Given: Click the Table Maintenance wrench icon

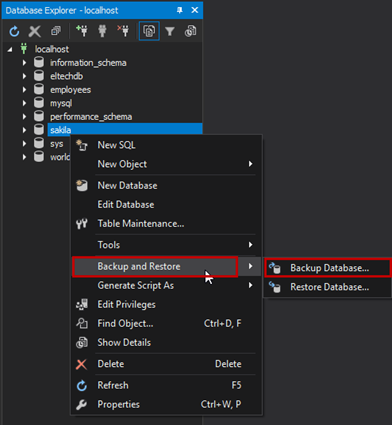Looking at the screenshot, I should [82, 223].
